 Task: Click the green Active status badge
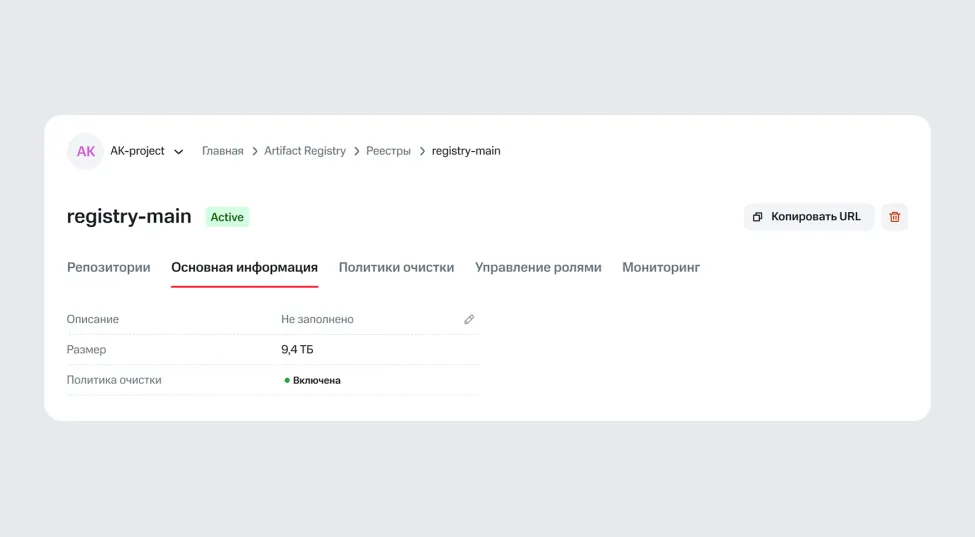227,217
